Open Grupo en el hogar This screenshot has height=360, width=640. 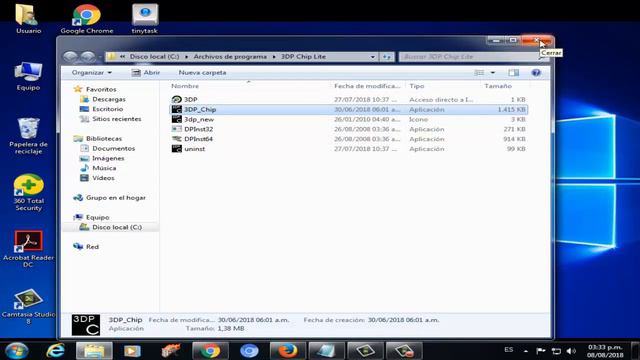[116, 198]
